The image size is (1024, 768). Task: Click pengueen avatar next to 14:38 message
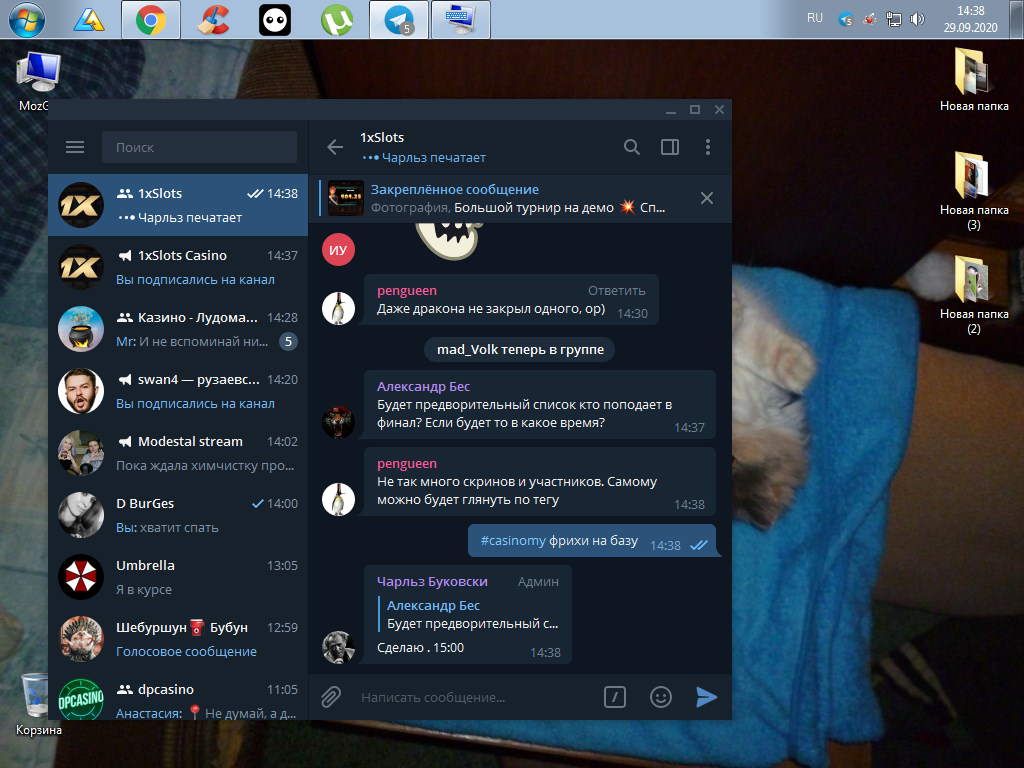(338, 500)
